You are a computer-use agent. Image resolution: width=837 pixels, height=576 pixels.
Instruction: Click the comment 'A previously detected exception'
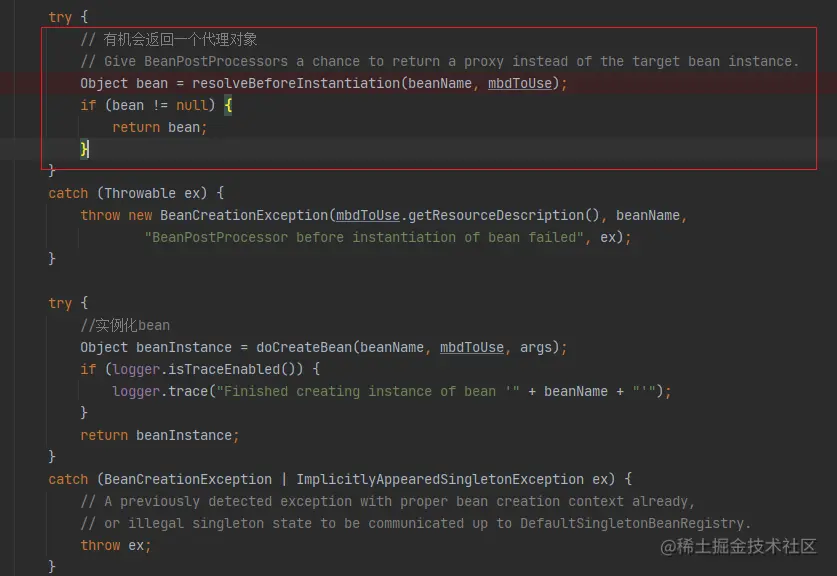388,502
